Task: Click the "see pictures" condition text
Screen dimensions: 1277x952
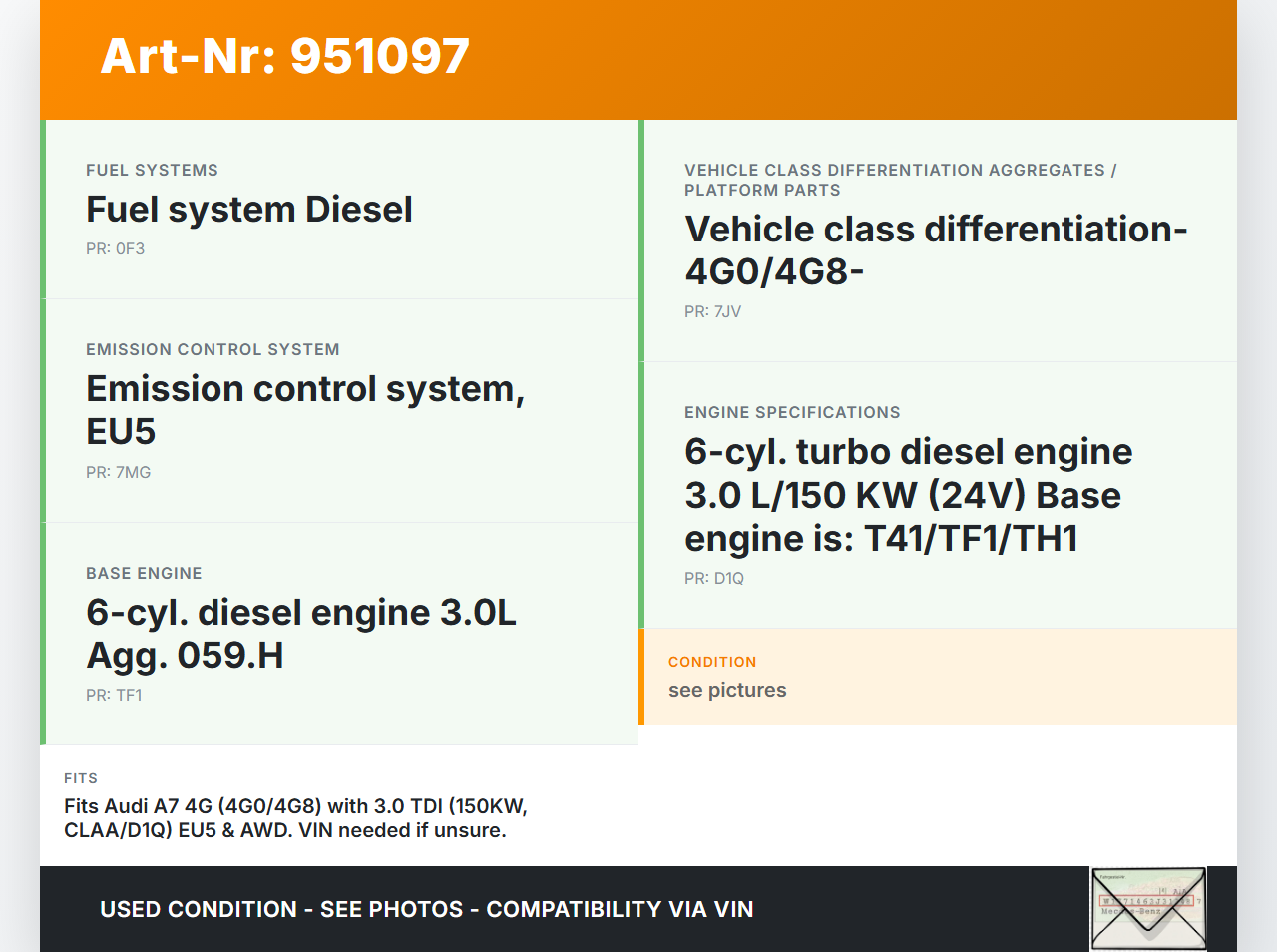Action: pos(727,691)
